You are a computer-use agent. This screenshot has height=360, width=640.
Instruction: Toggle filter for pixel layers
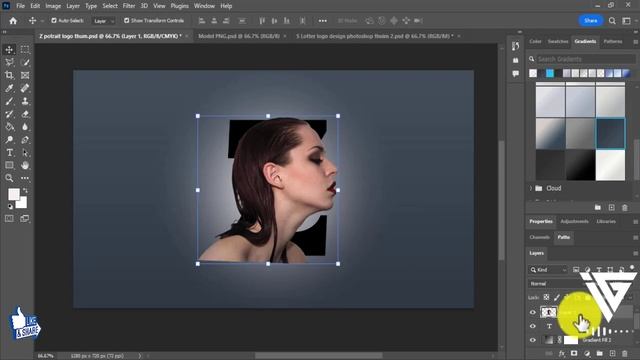pos(576,270)
